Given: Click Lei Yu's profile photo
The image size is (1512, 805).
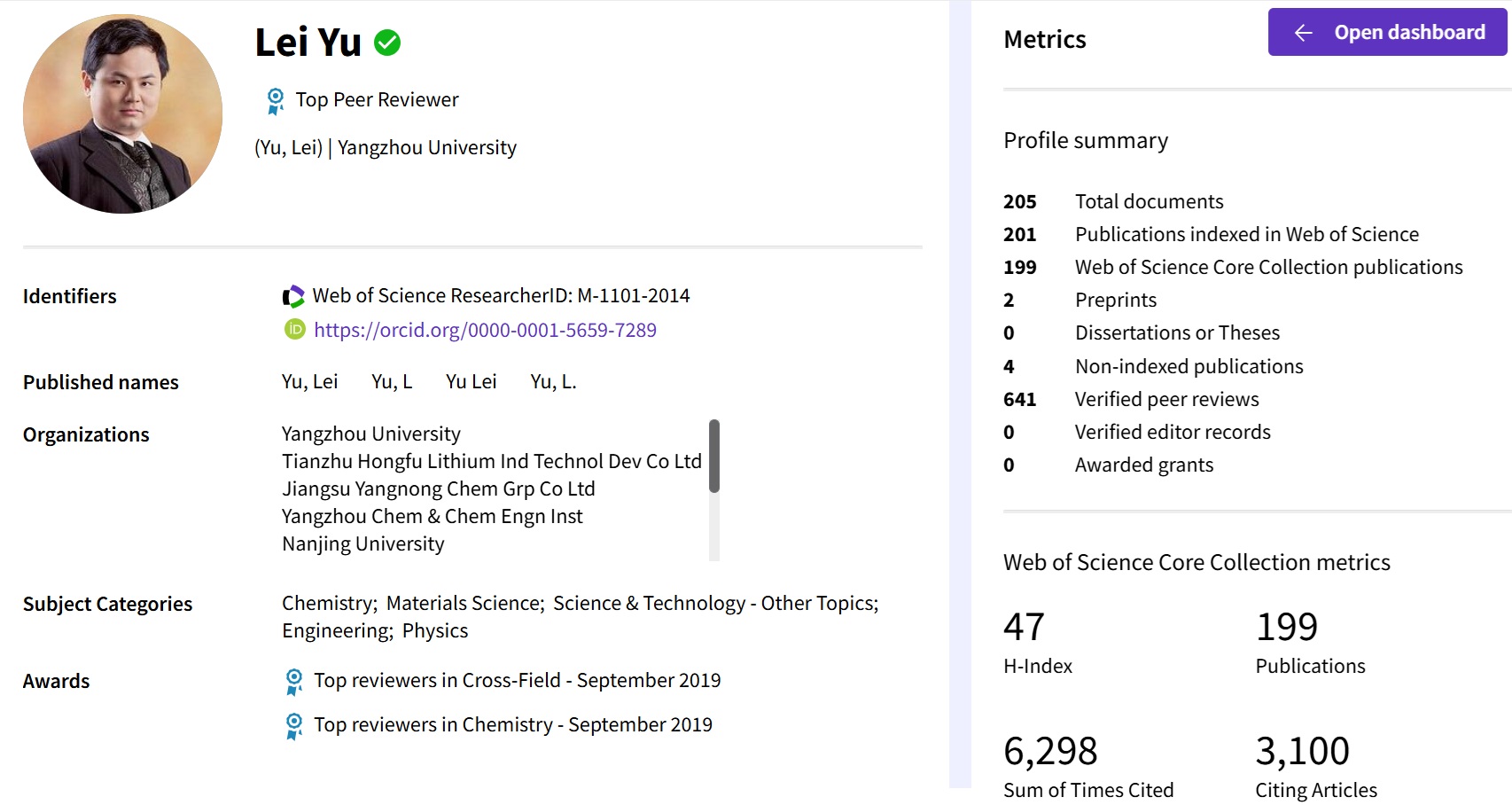Looking at the screenshot, I should pos(122,113).
